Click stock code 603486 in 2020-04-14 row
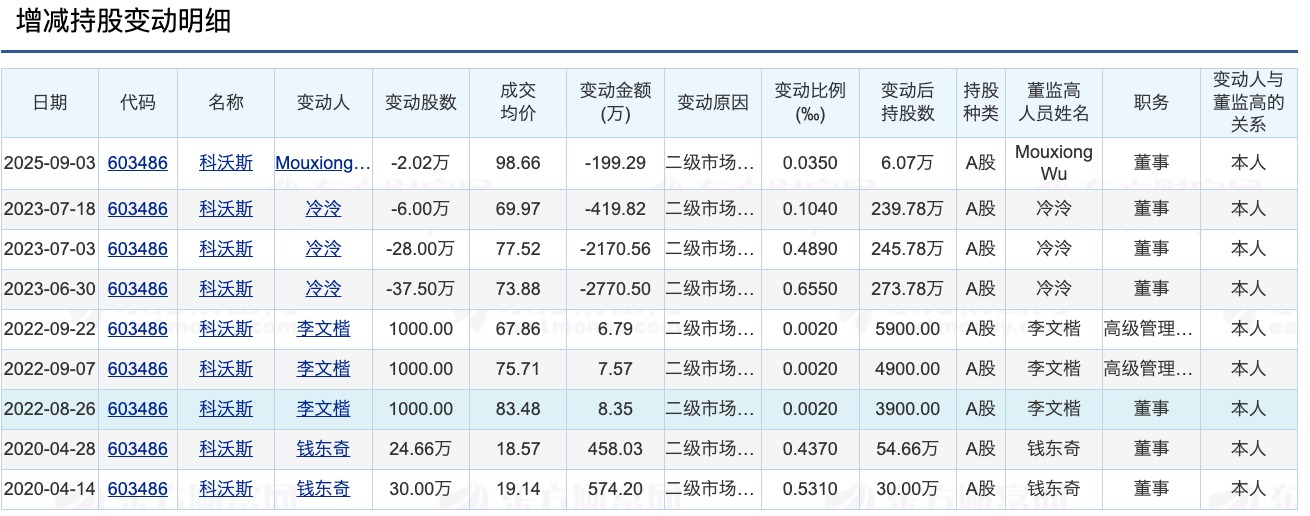This screenshot has height=516, width=1310. click(x=137, y=489)
